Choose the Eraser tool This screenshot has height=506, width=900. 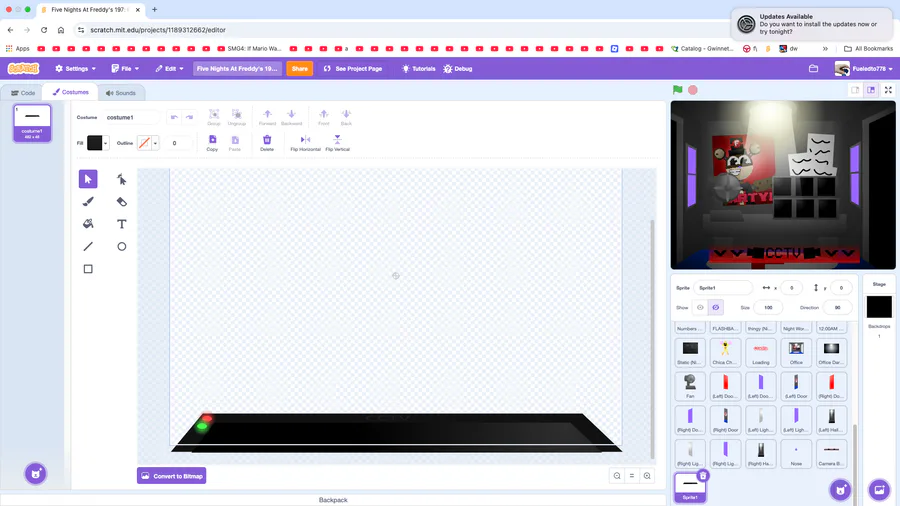point(122,201)
